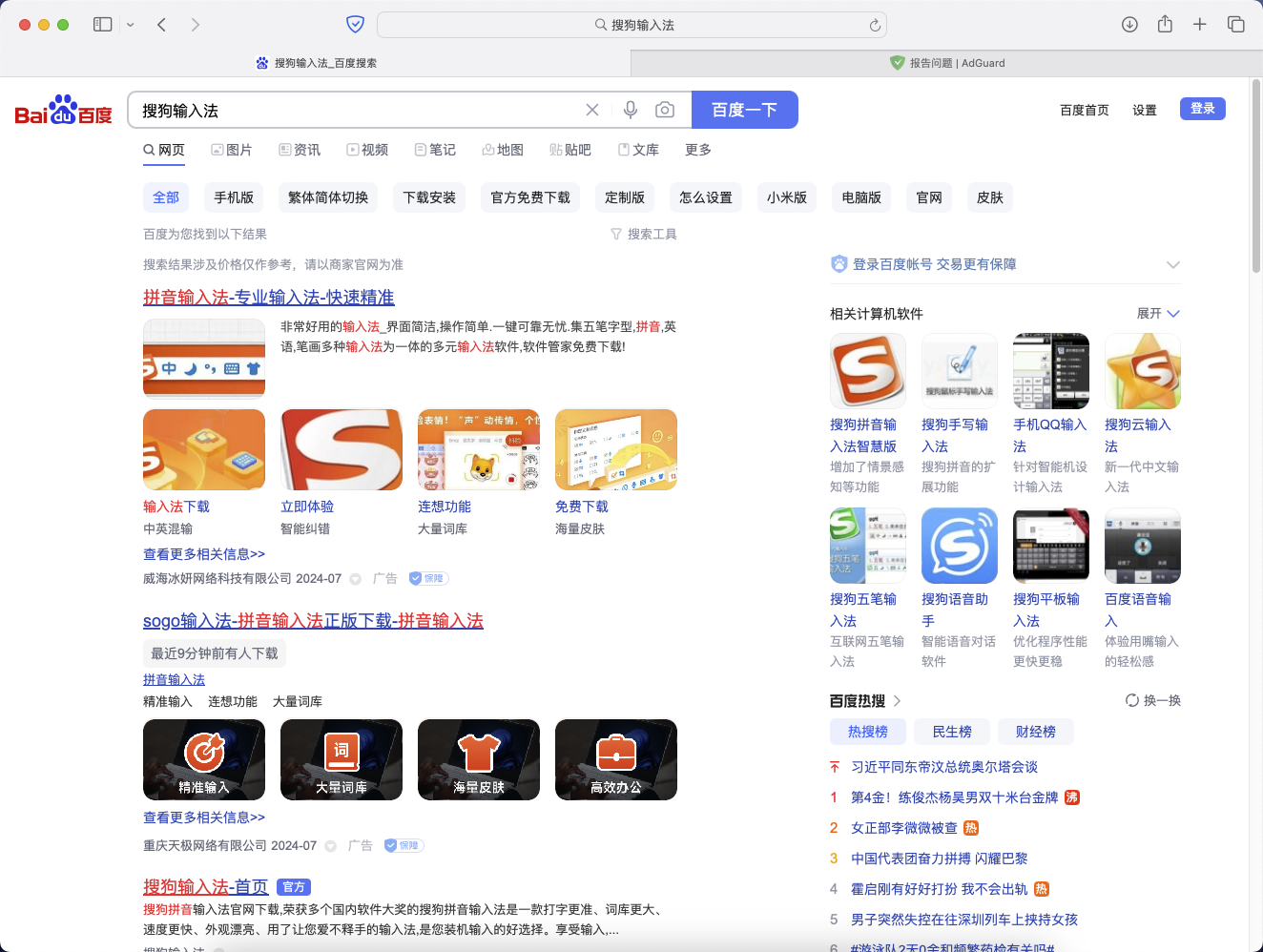Open the 百度语音输入 software icon
This screenshot has width=1263, height=952.
point(1143,546)
